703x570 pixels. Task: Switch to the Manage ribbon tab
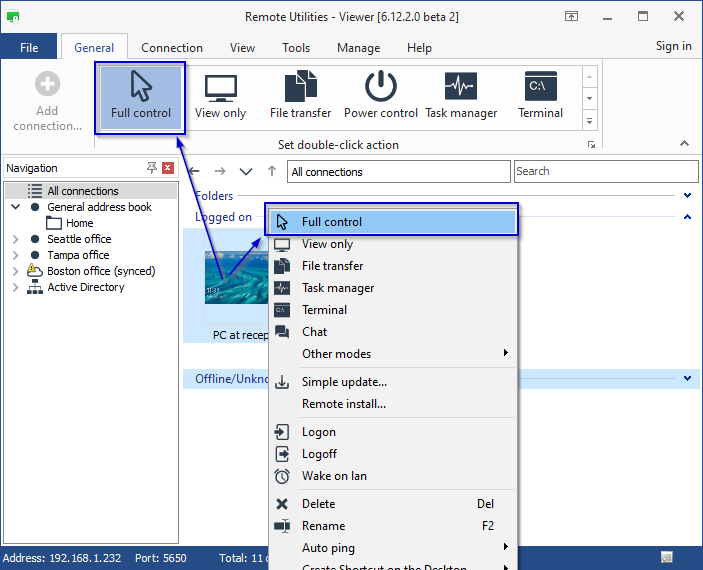358,48
